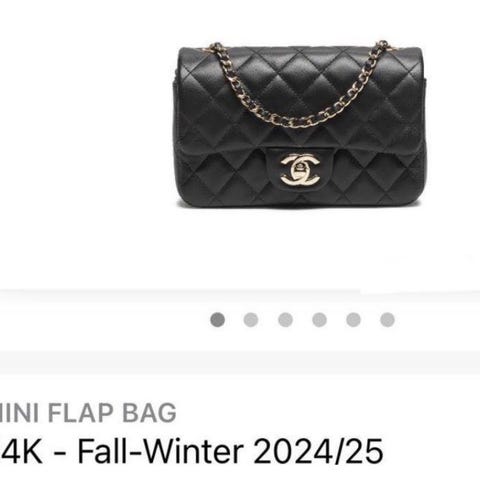
Task: Select the fourth carousel dot
Action: [x=320, y=320]
